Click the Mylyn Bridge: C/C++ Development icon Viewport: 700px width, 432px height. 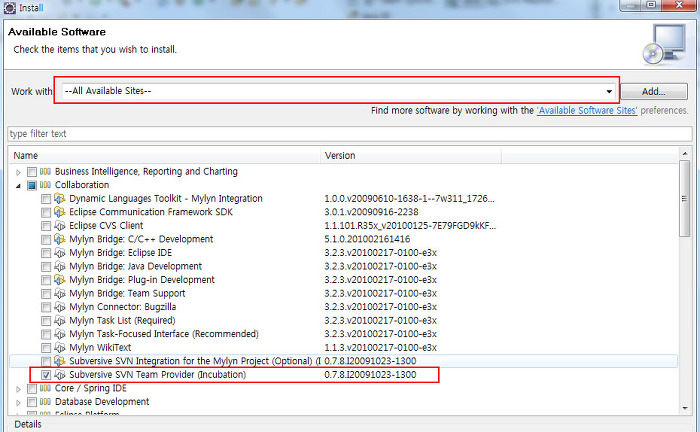pos(60,239)
